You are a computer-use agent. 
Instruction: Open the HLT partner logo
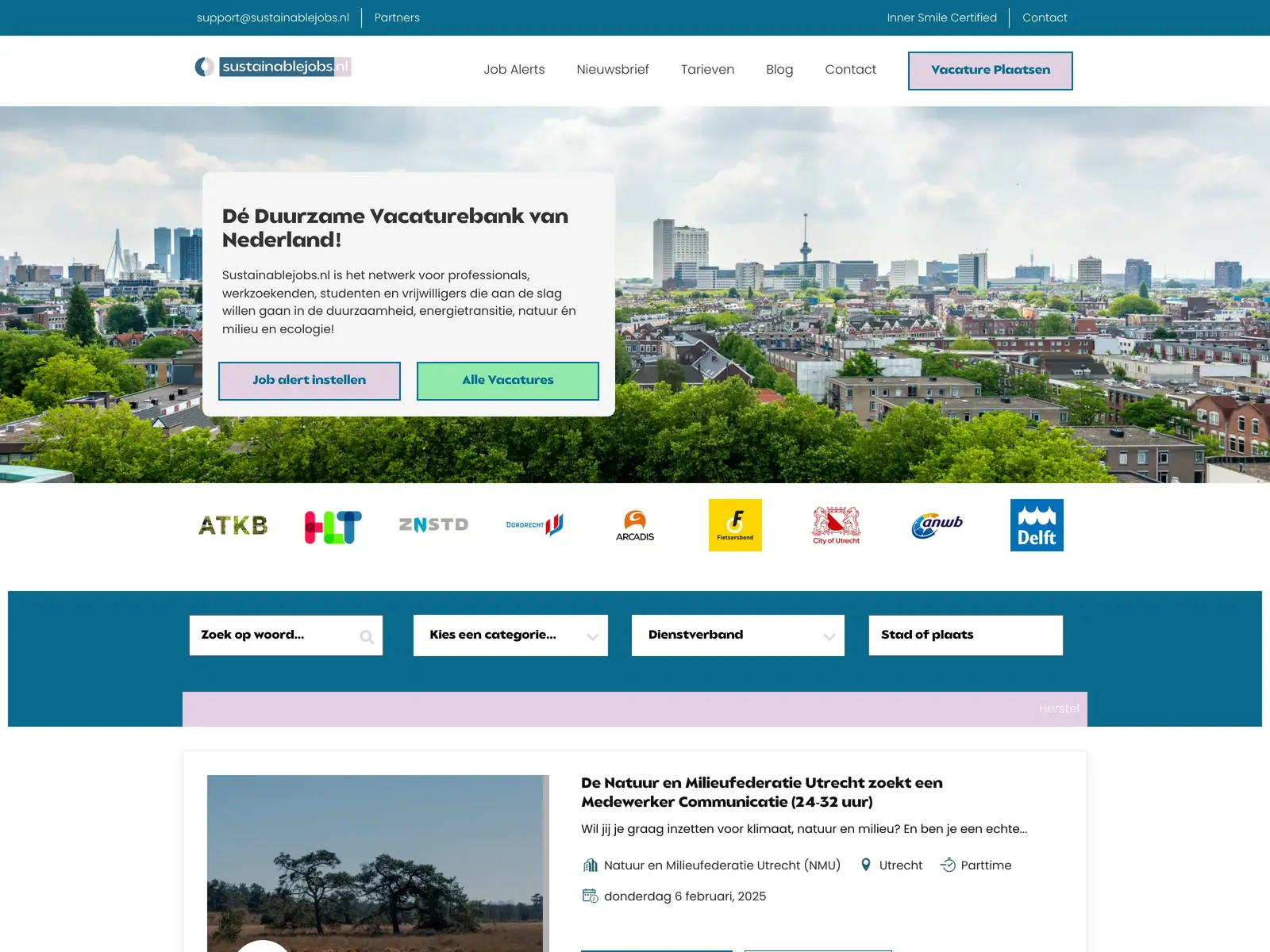(333, 527)
